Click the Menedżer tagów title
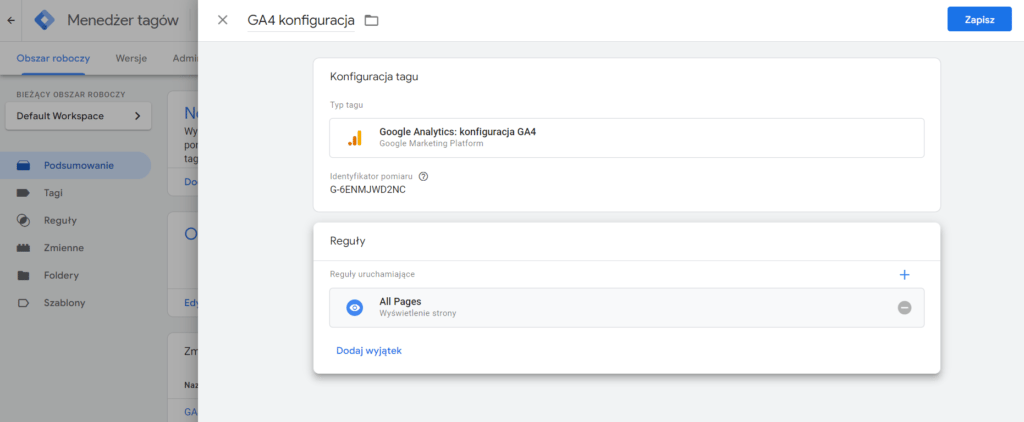The height and width of the screenshot is (422, 1024). click(x=123, y=20)
